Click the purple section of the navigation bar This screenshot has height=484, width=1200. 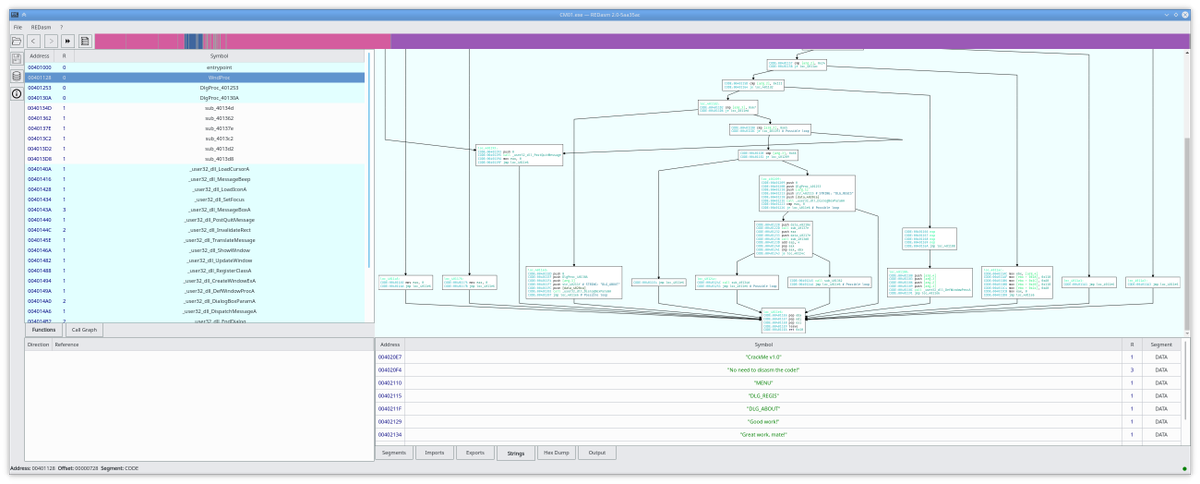[x=790, y=40]
